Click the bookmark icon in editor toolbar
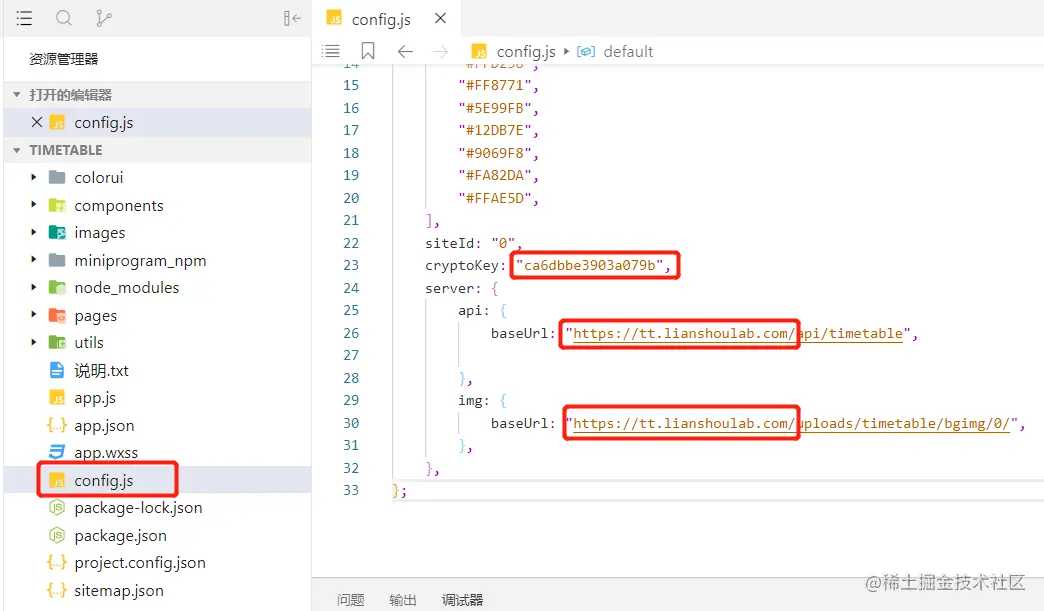The image size is (1044, 611). [368, 51]
